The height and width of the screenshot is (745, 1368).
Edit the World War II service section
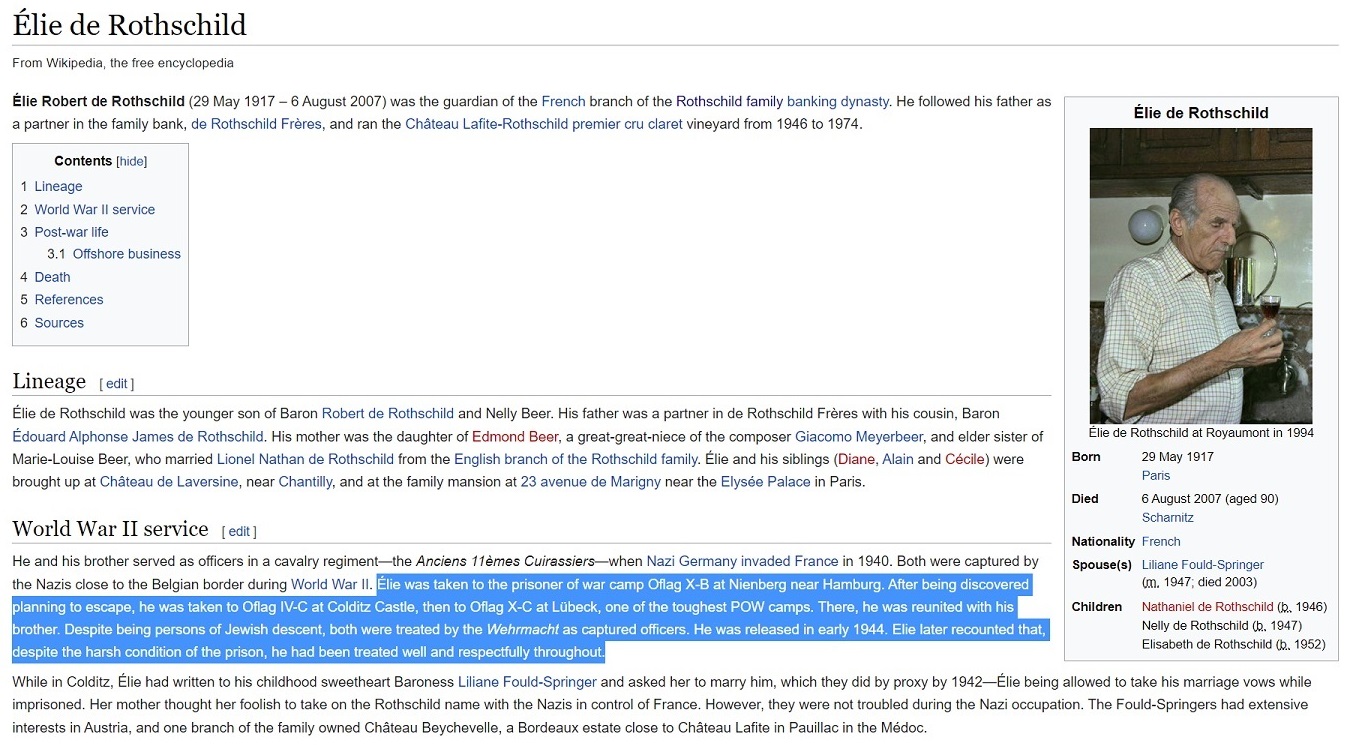click(x=240, y=532)
